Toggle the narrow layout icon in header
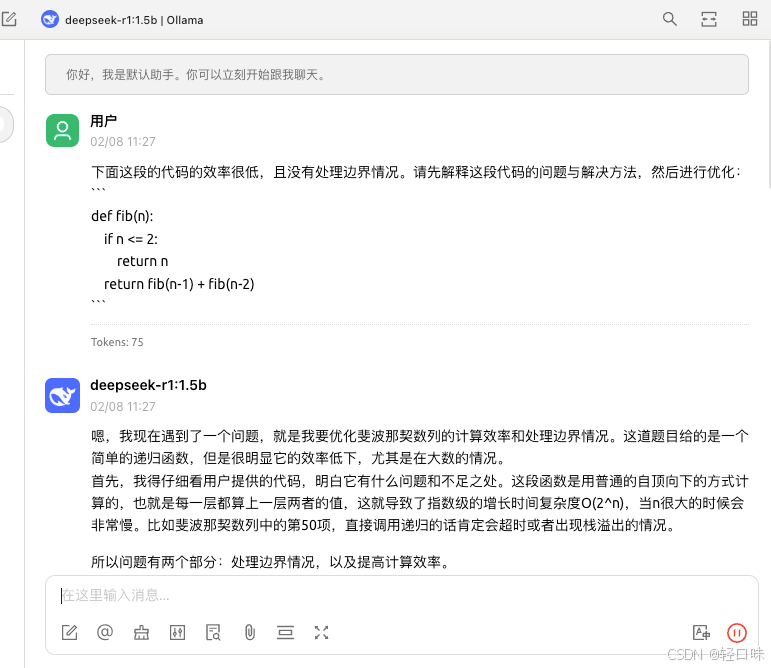The height and width of the screenshot is (668, 771). [x=709, y=19]
